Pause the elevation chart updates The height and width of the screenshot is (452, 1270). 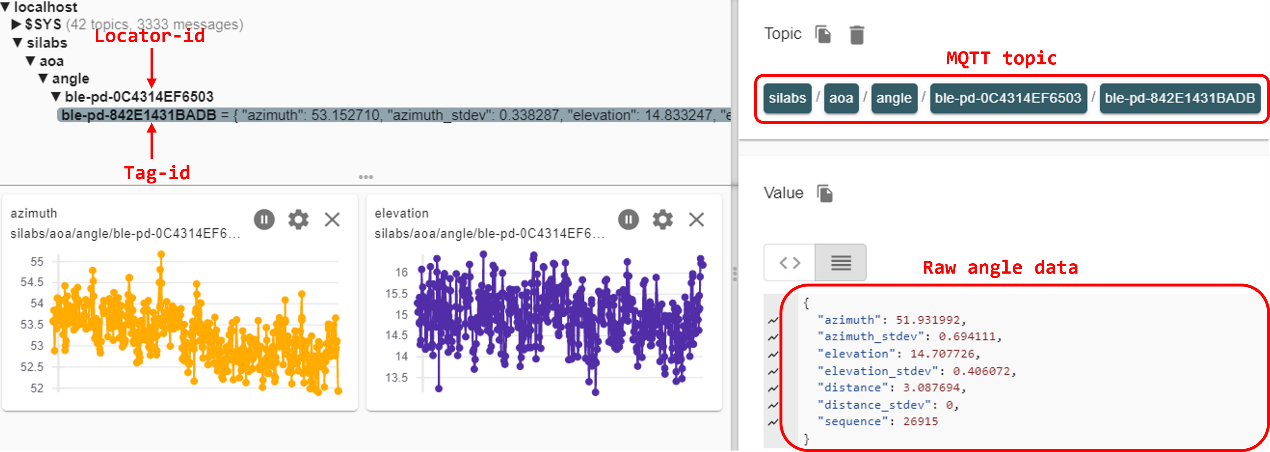click(628, 220)
